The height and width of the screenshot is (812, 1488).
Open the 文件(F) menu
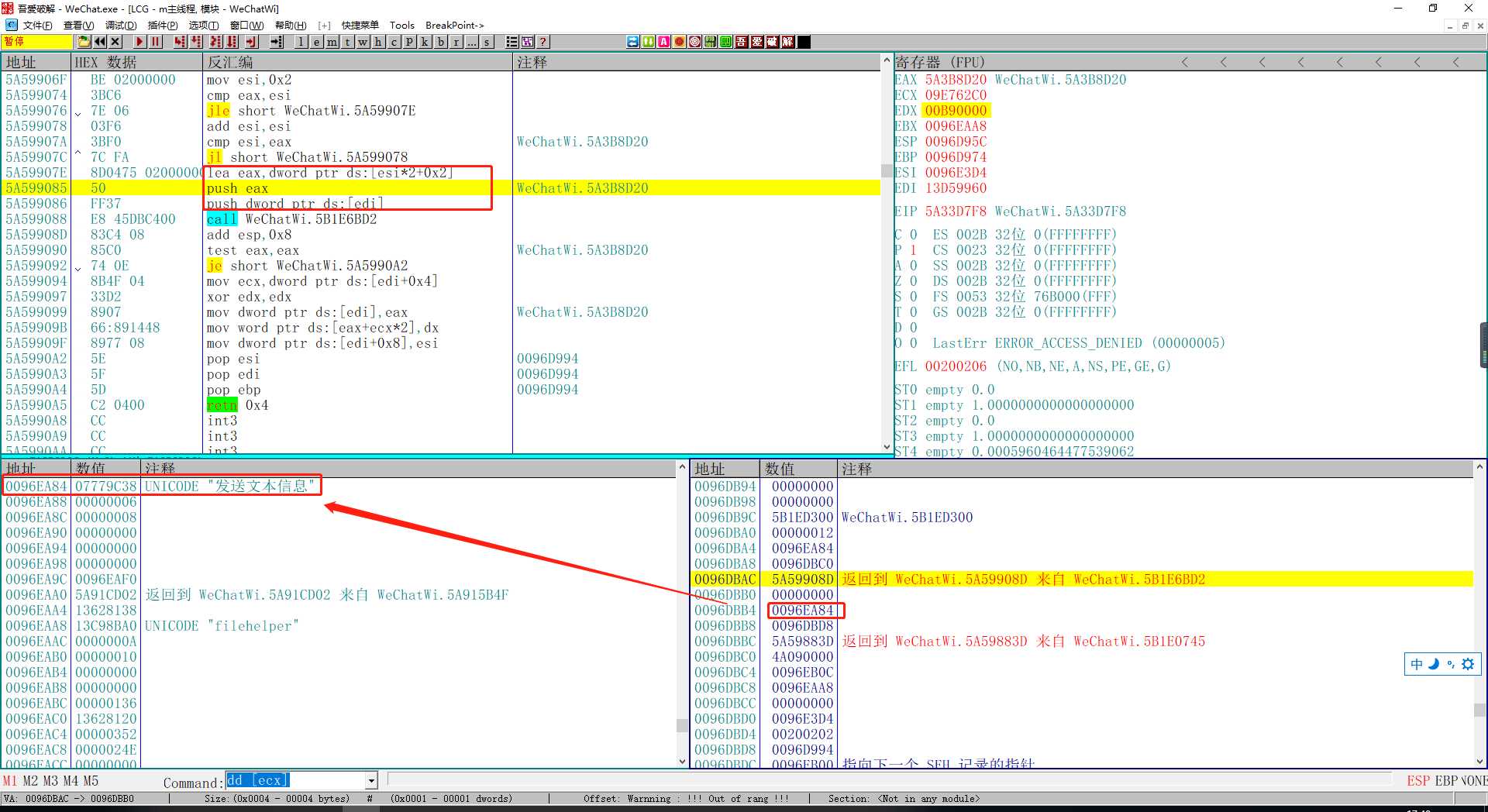[x=37, y=26]
